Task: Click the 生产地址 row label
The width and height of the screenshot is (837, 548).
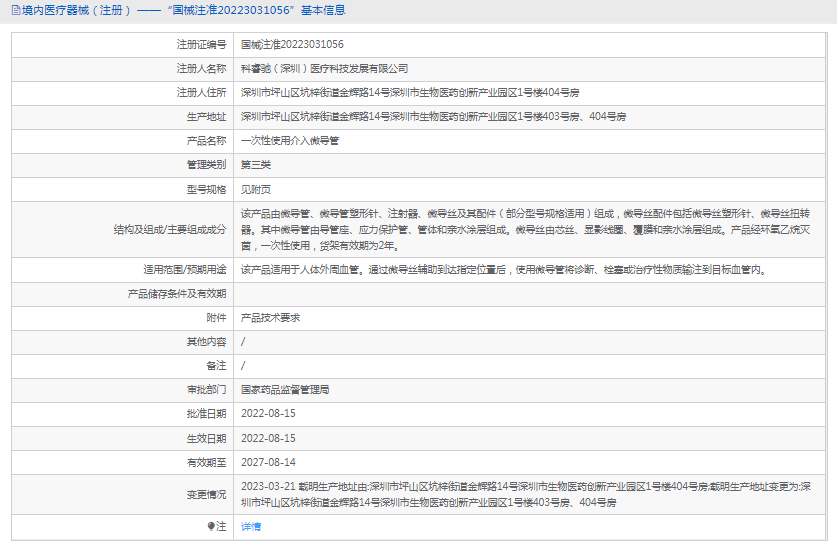Action: (x=206, y=116)
